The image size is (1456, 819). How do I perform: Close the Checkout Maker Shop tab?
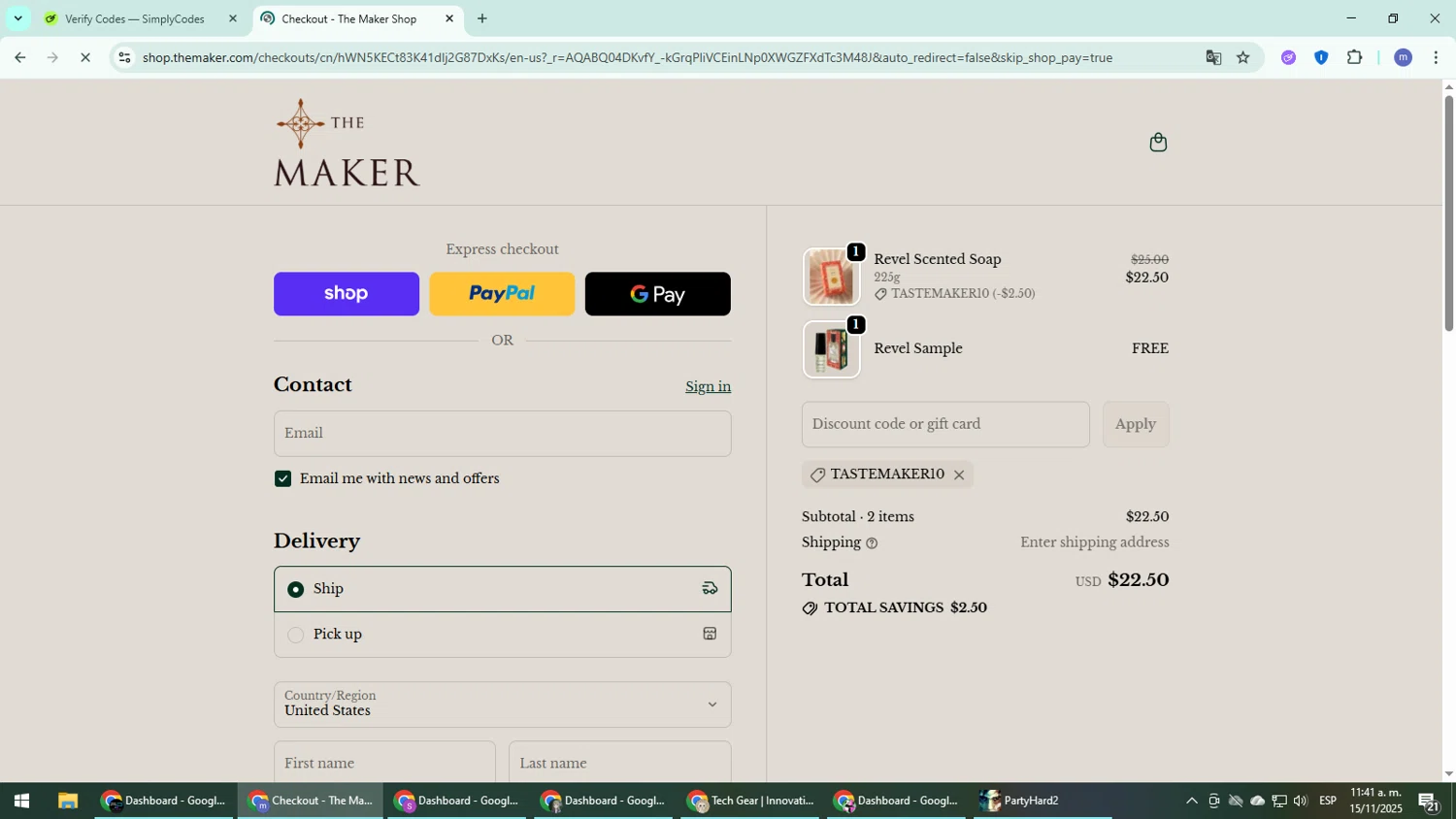[x=449, y=18]
